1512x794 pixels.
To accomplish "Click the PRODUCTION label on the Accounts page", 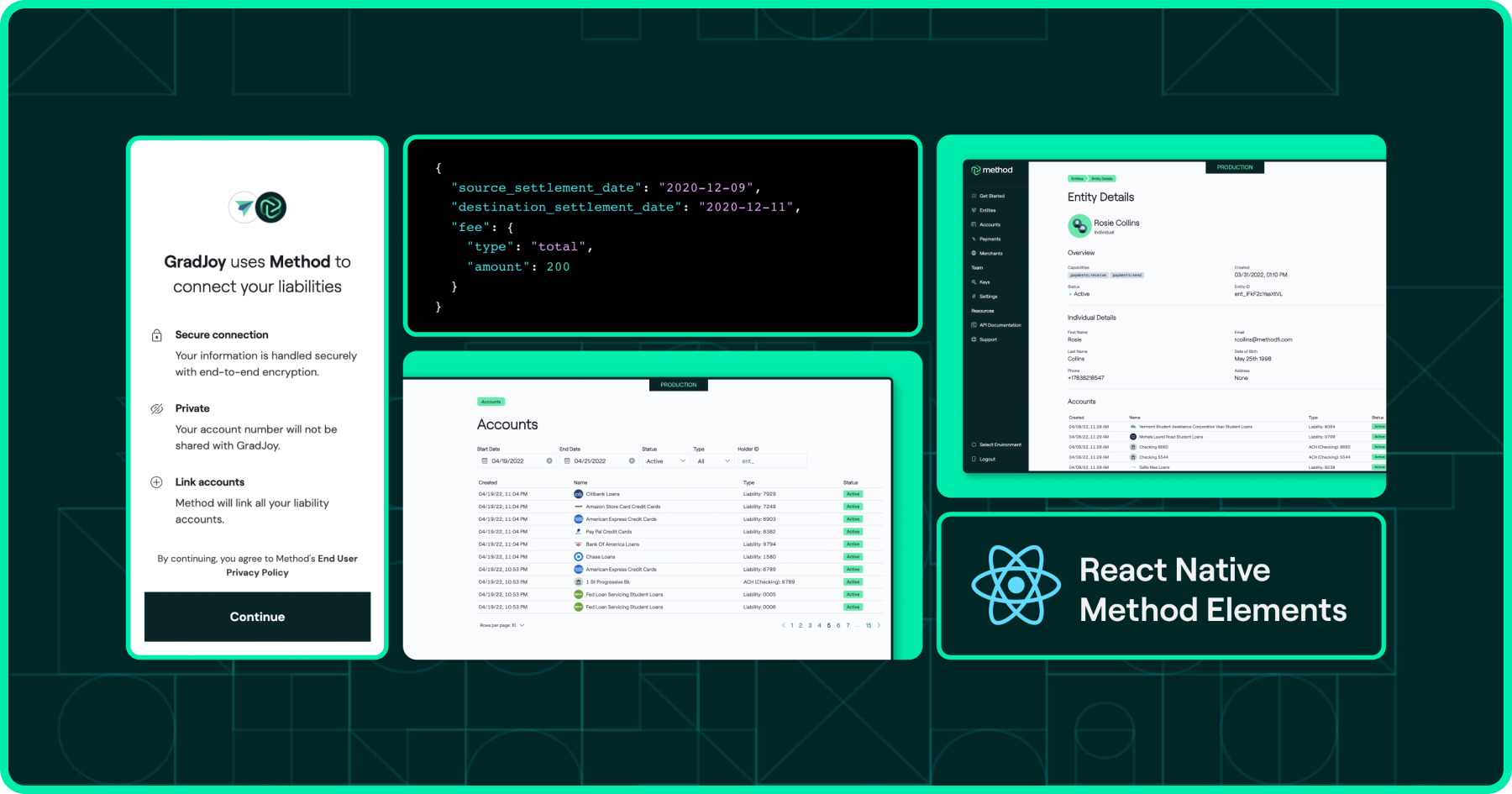I will [679, 385].
